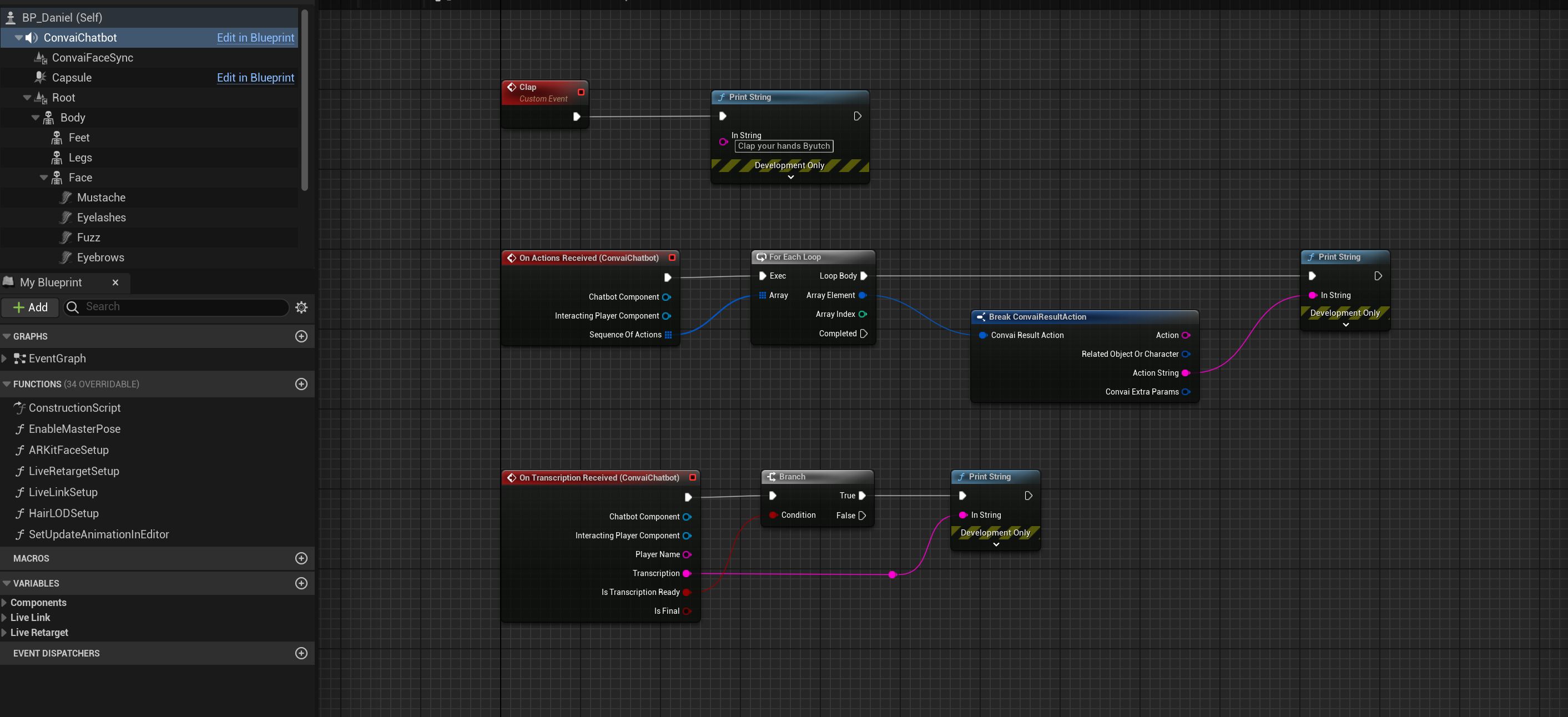Expand Transcription Print String advanced chevron
This screenshot has height=717, width=1568.
(x=996, y=545)
